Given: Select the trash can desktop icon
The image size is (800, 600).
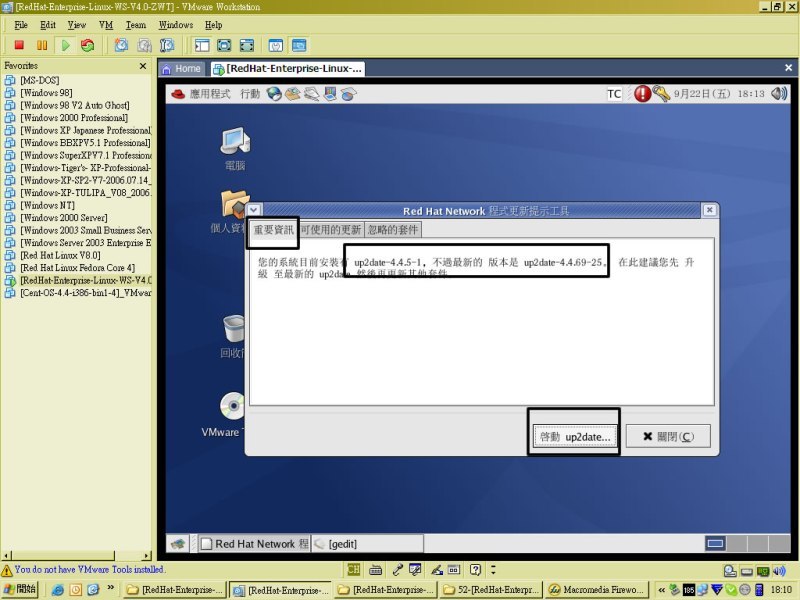Looking at the screenshot, I should click(x=233, y=337).
